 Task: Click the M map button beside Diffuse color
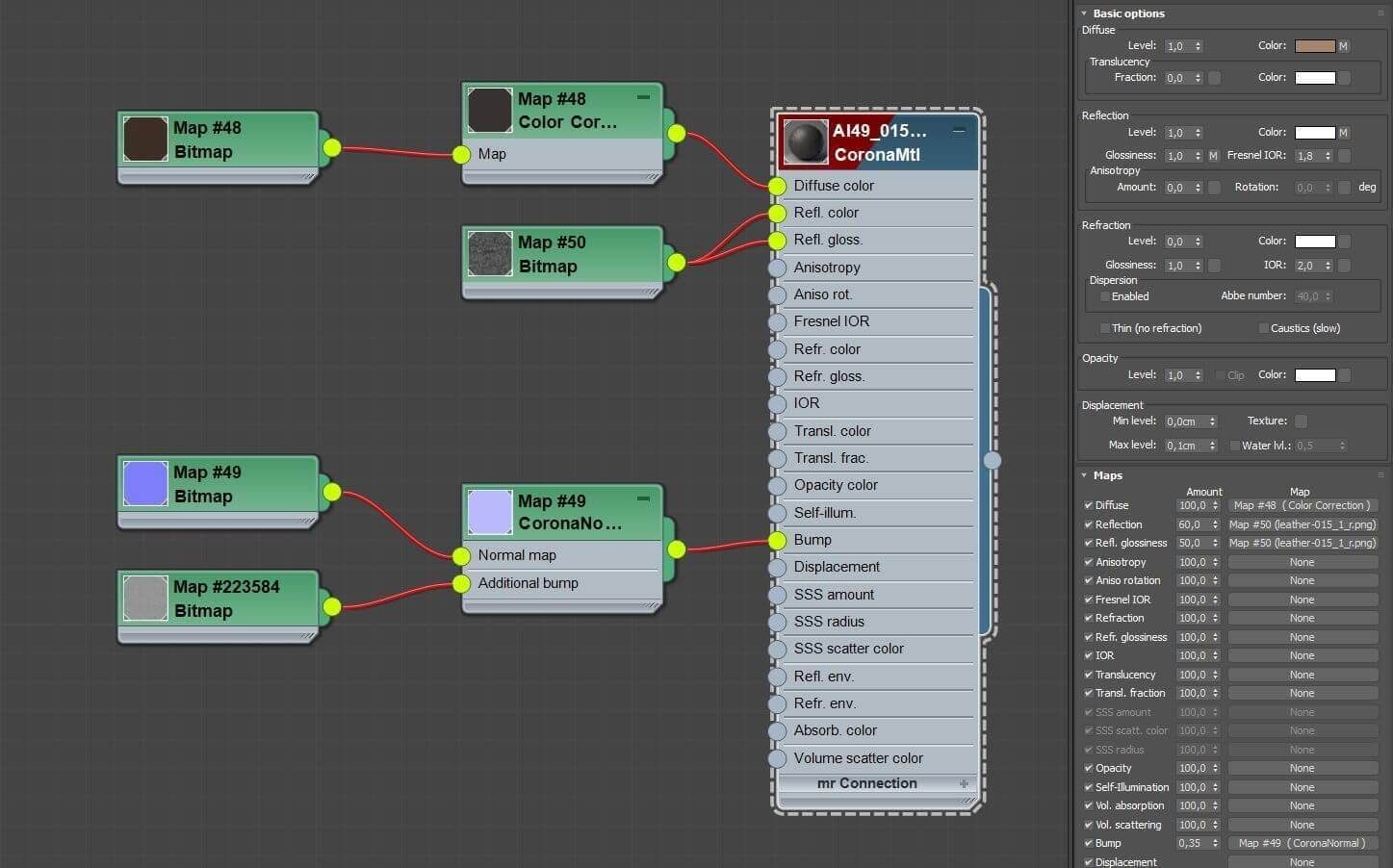(x=1343, y=46)
